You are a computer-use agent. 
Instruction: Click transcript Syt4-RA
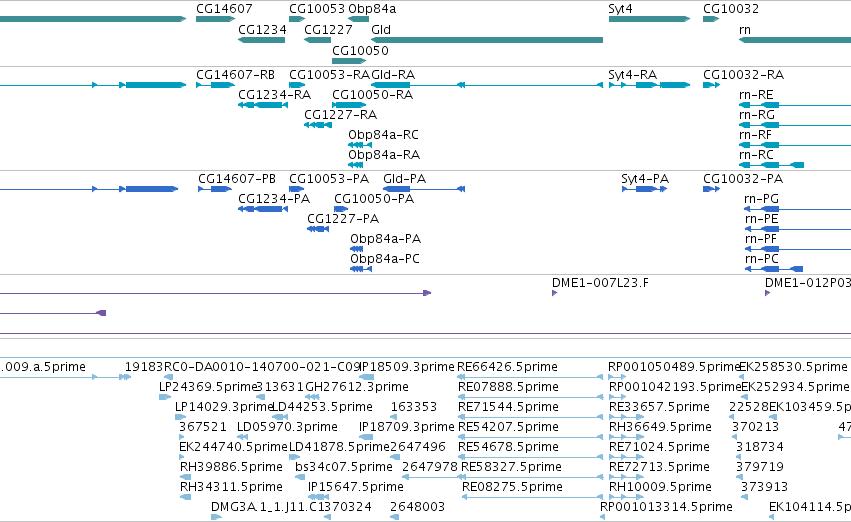[x=633, y=74]
